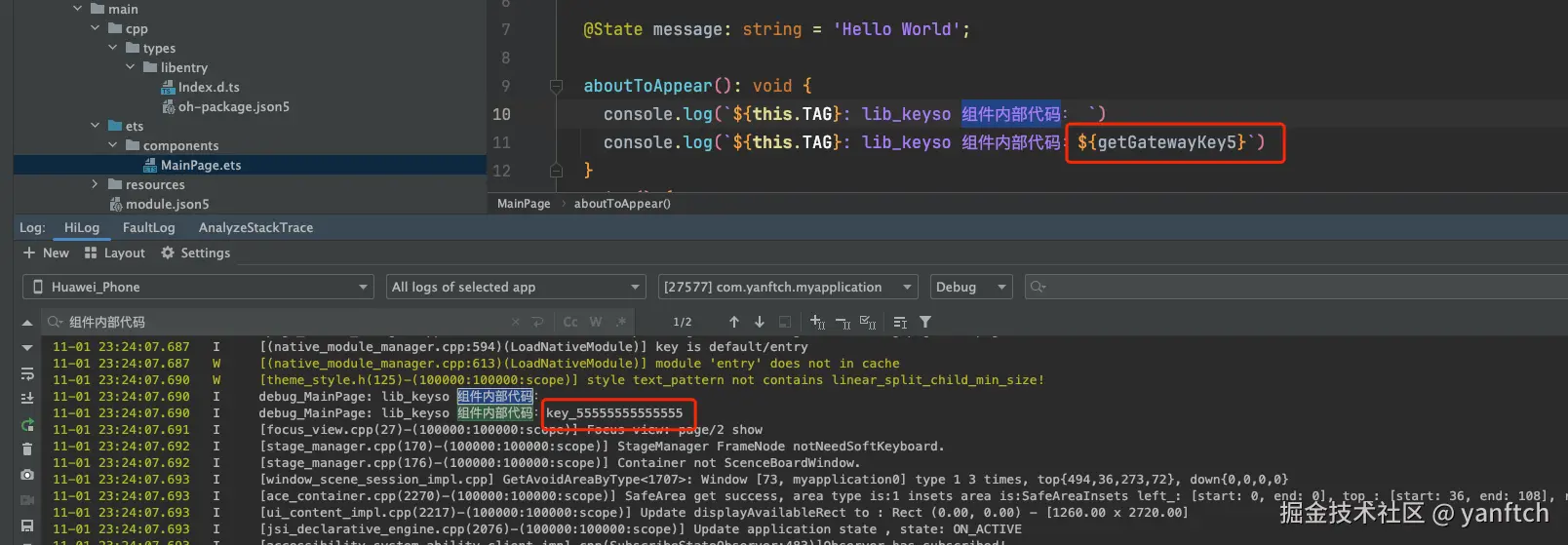Click the 1/2 match counter text

(x=683, y=322)
